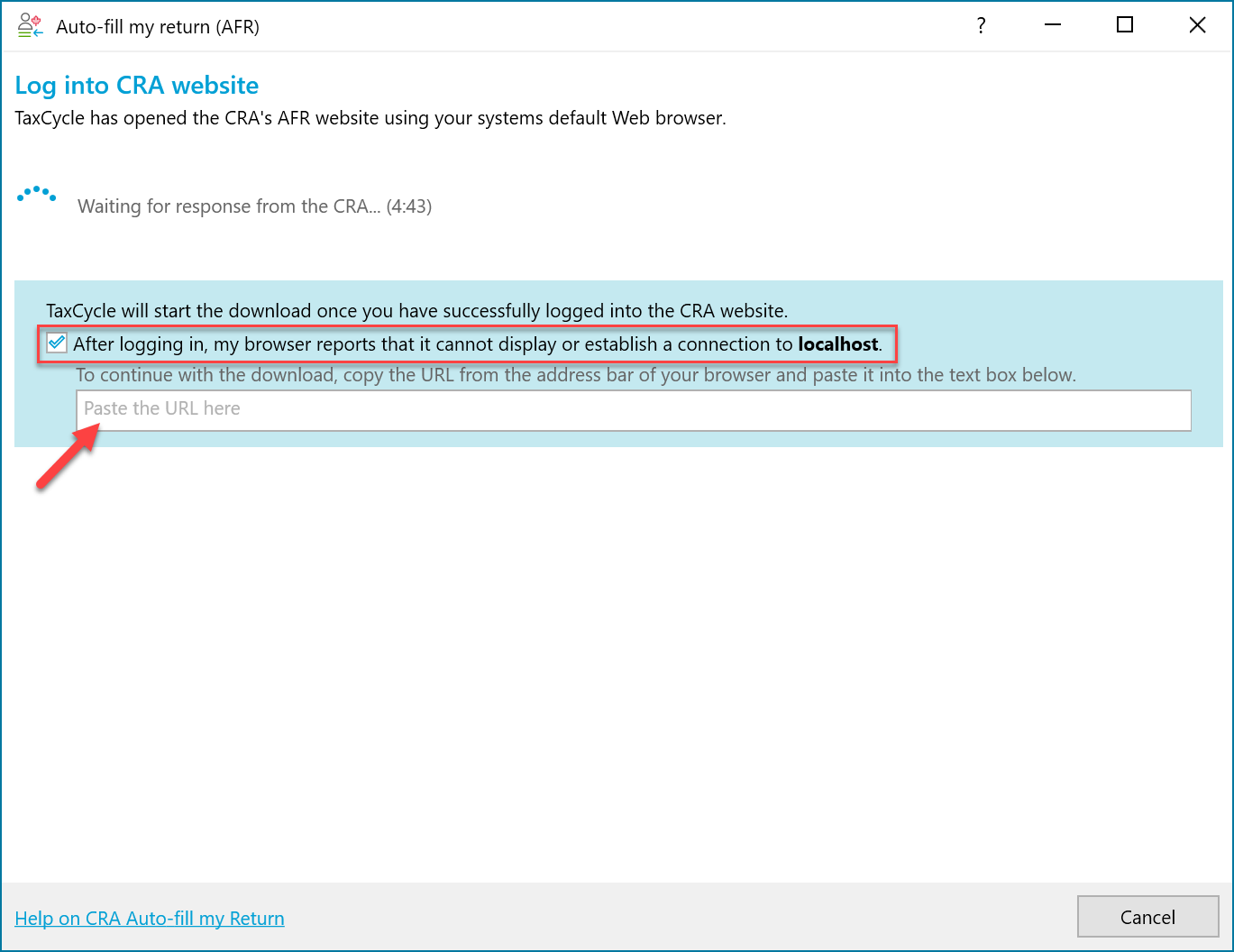1234x952 pixels.
Task: Click the Log into CRA website heading
Action: pyautogui.click(x=137, y=86)
